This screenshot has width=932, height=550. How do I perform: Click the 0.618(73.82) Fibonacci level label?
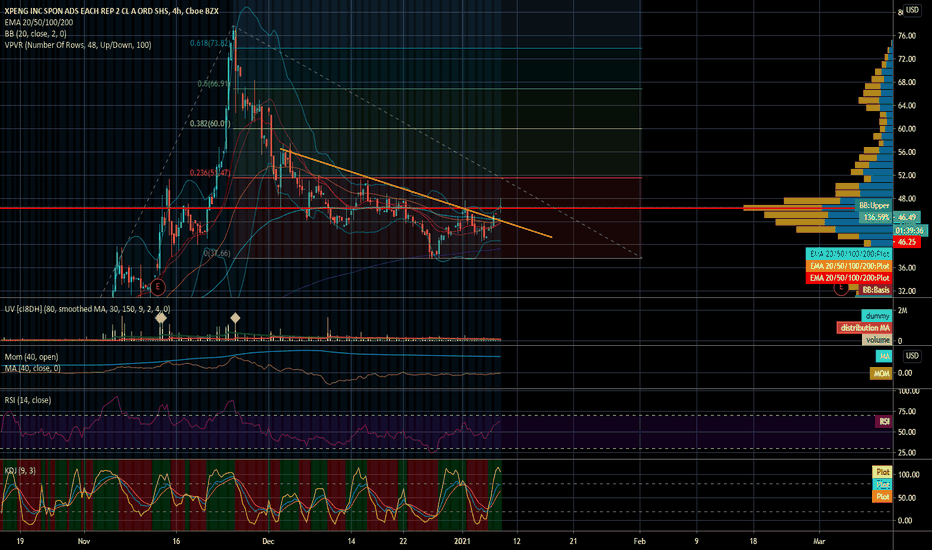tap(210, 43)
